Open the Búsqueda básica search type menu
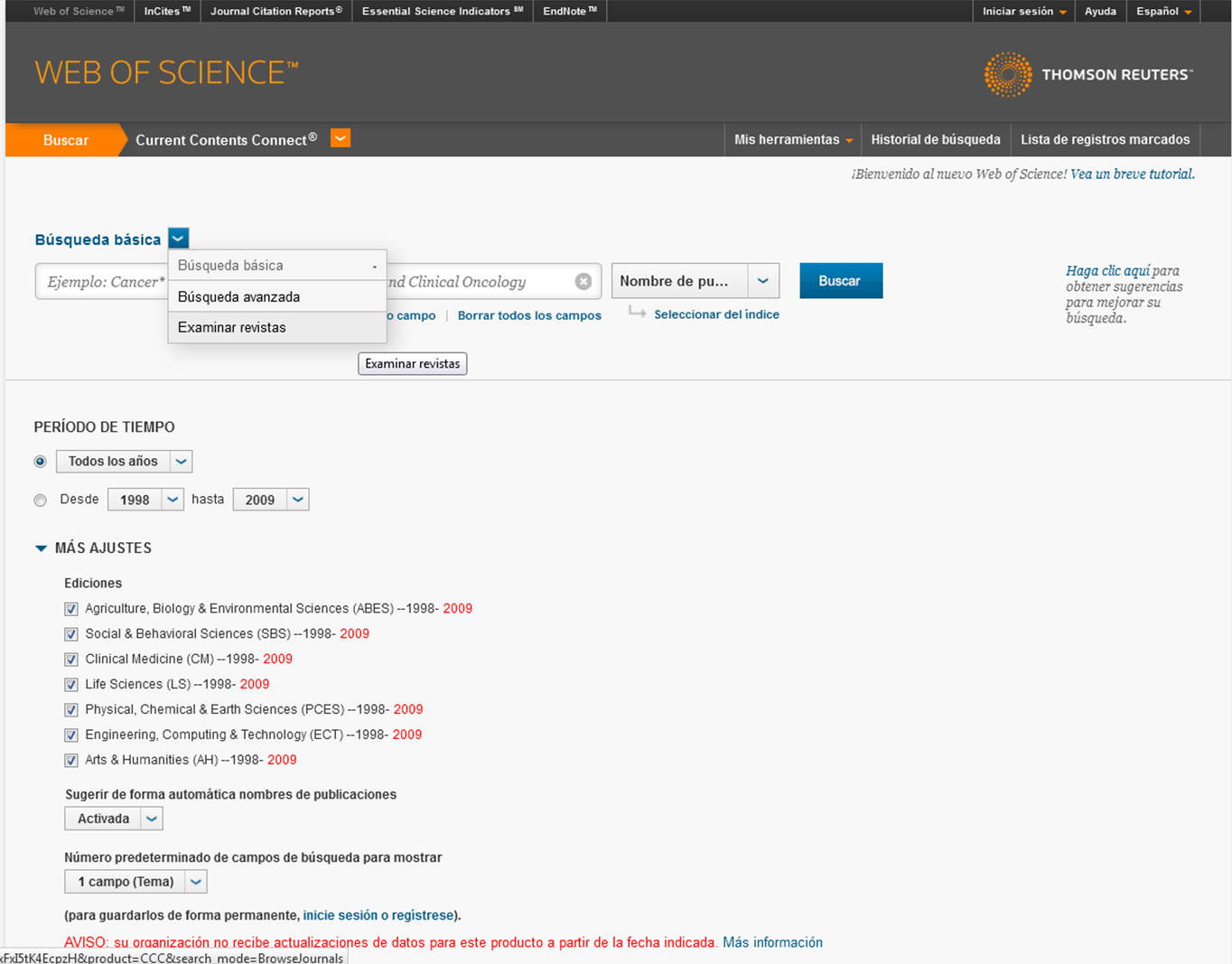The image size is (1232, 964). pyautogui.click(x=178, y=239)
